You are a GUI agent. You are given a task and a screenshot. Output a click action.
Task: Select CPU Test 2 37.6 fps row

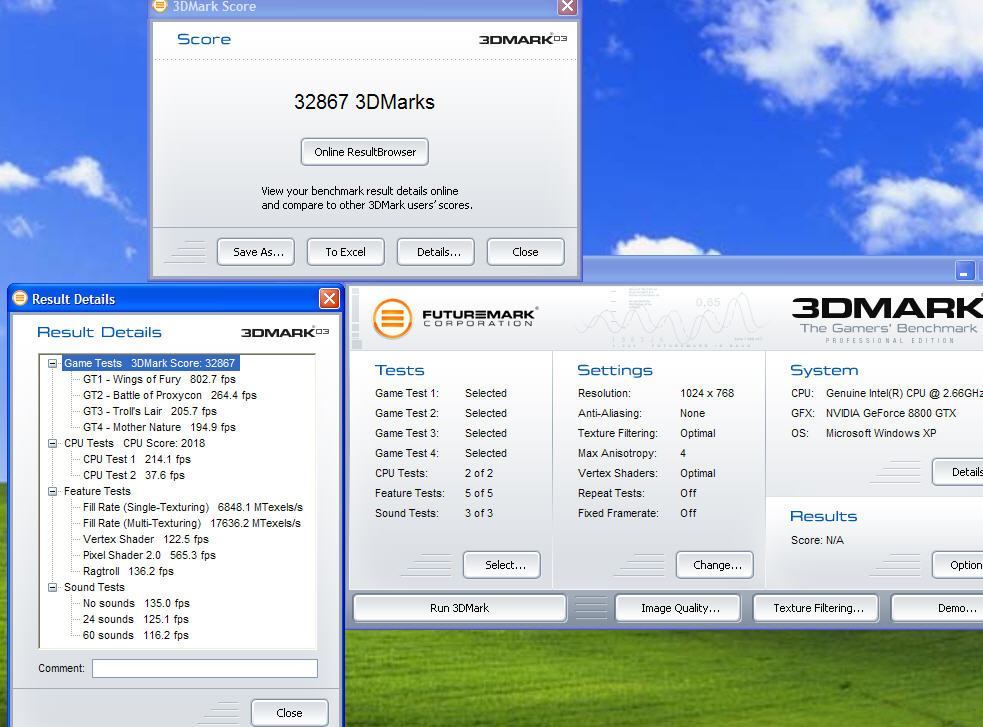pyautogui.click(x=134, y=475)
